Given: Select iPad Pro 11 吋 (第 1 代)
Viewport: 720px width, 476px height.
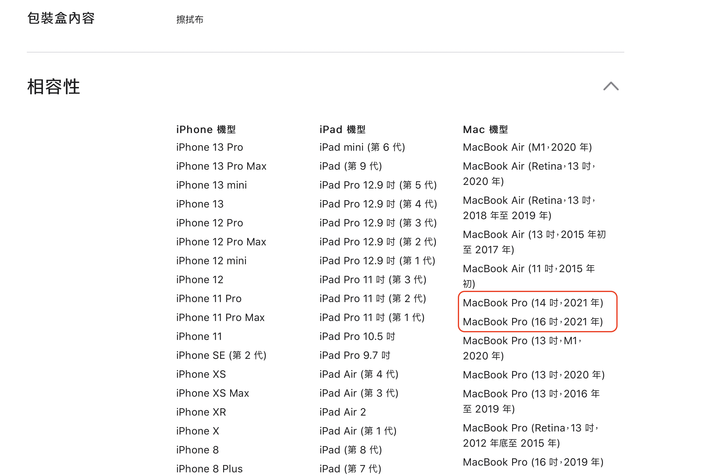Looking at the screenshot, I should pyautogui.click(x=372, y=317).
